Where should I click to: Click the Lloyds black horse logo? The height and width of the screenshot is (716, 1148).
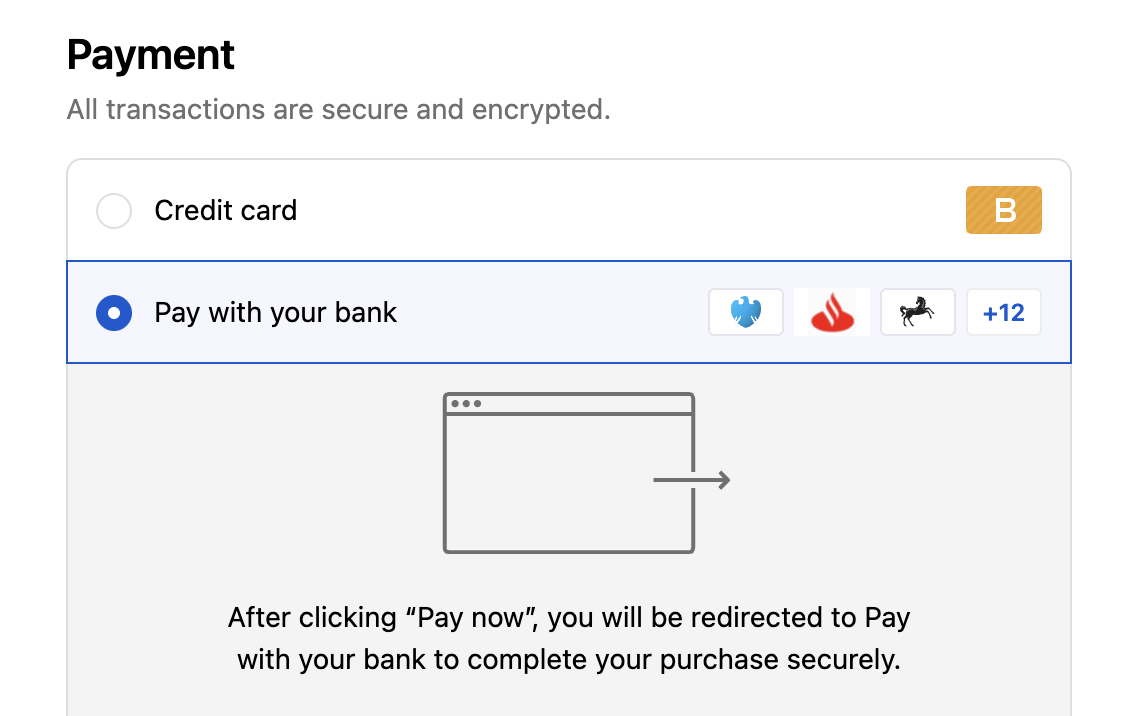point(918,312)
